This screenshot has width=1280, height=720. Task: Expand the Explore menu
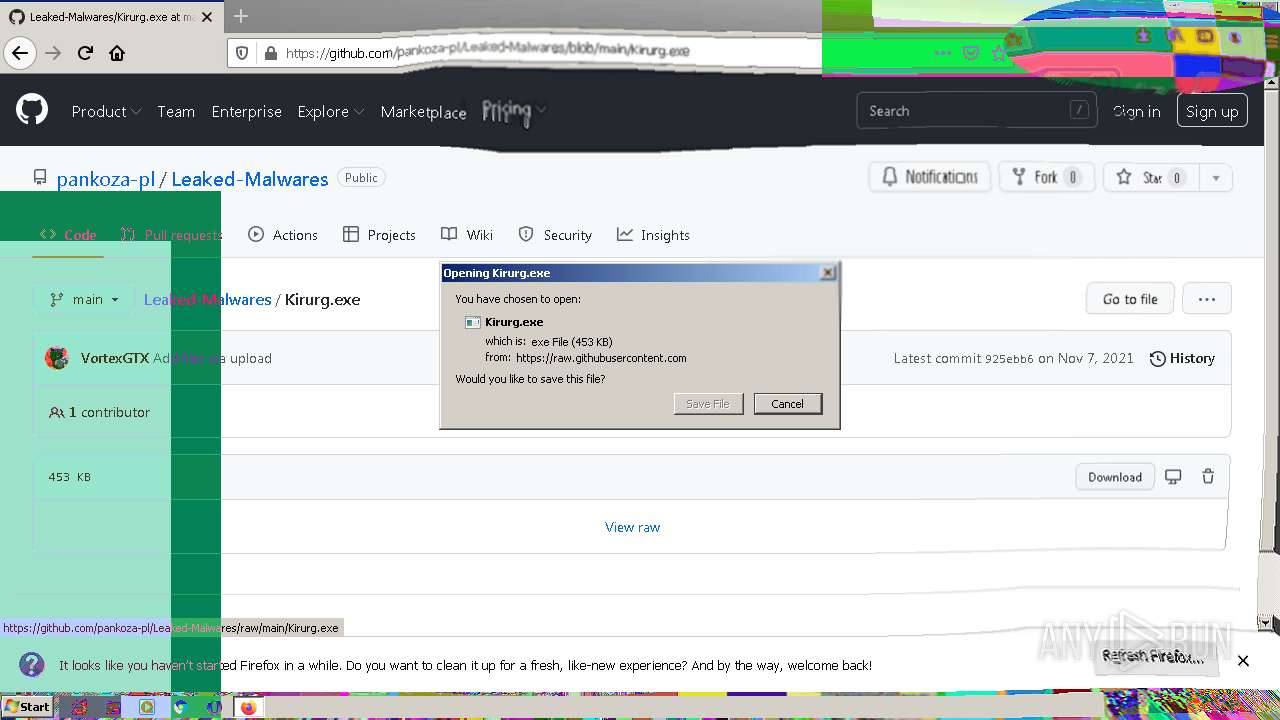tap(330, 111)
